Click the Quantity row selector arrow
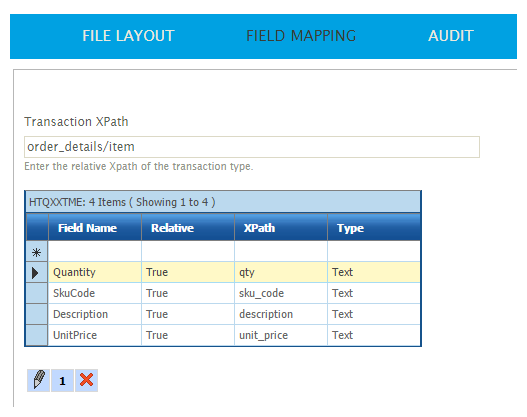Screen dimensions: 527x417 point(37,272)
